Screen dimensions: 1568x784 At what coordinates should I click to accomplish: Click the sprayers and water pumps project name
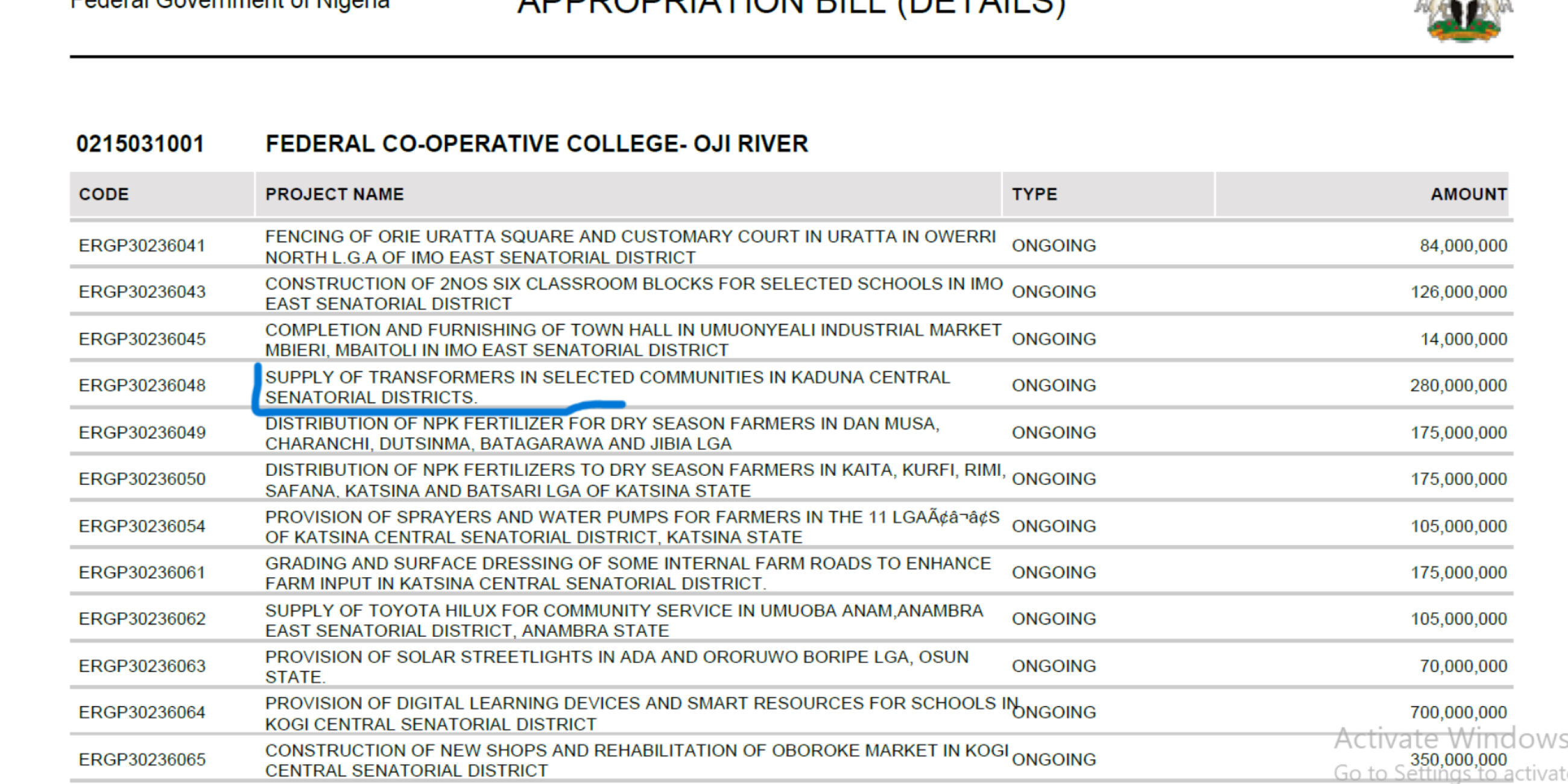(x=633, y=527)
